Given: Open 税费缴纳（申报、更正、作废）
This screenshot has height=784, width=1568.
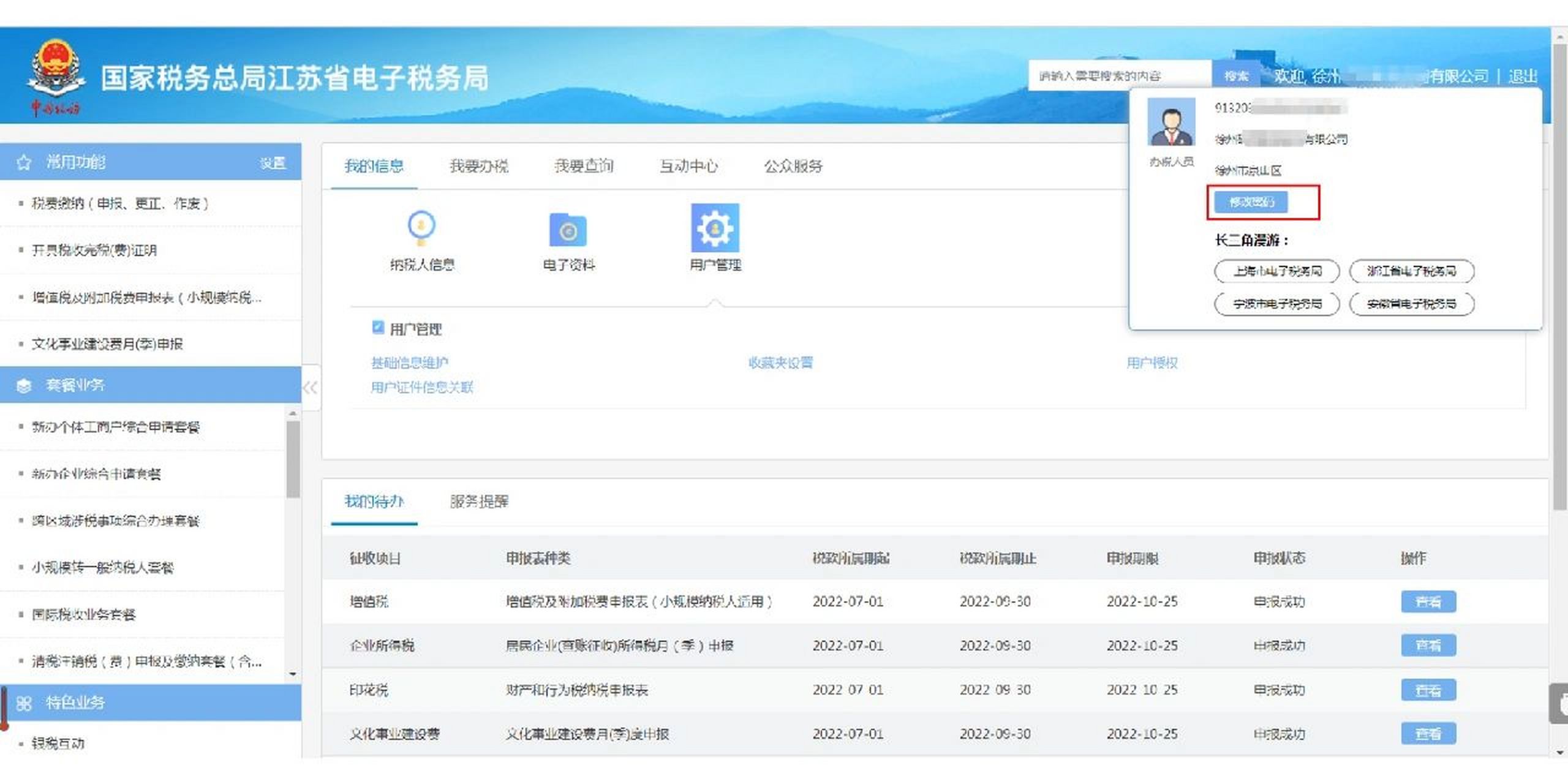Looking at the screenshot, I should (x=120, y=203).
